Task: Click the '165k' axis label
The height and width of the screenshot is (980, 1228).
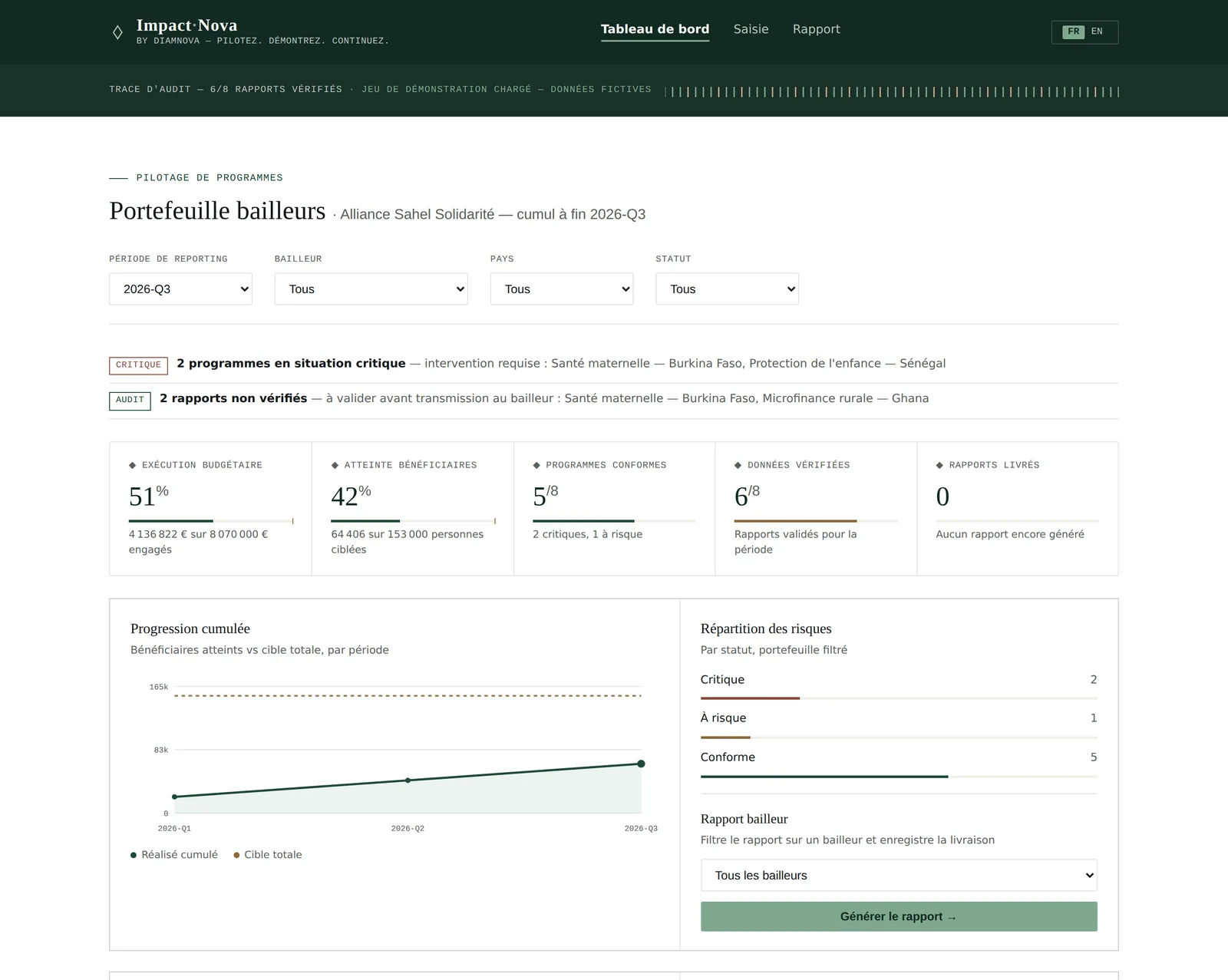Action: [159, 687]
